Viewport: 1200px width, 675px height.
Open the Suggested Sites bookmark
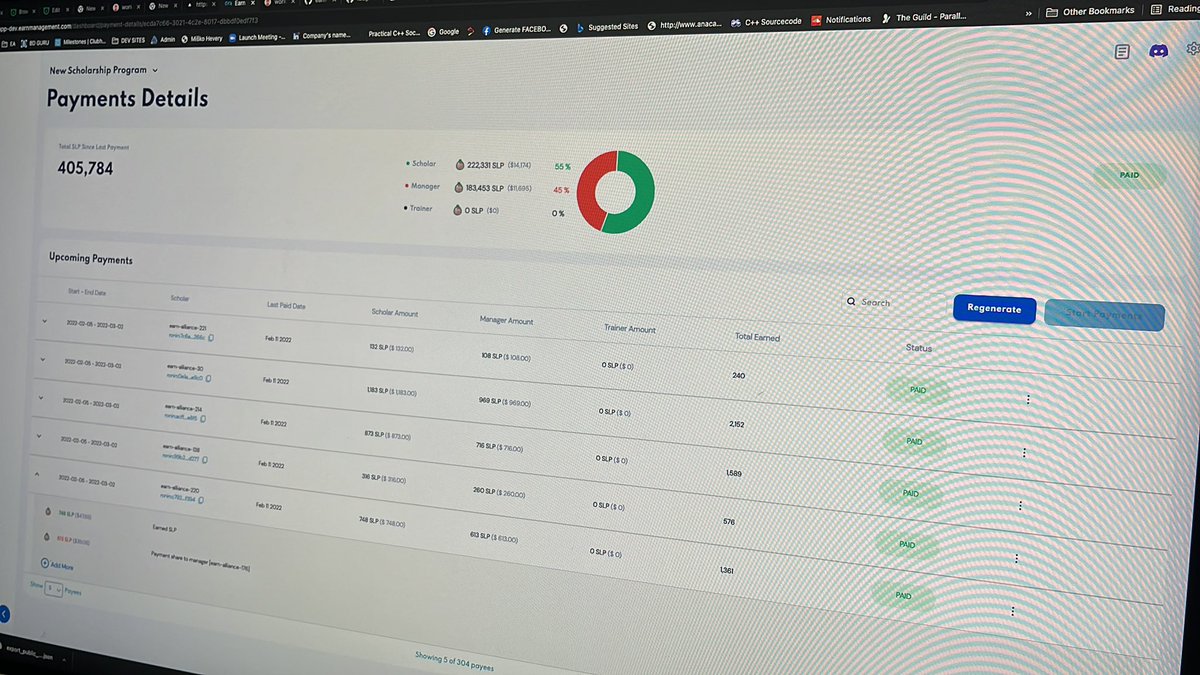pyautogui.click(x=606, y=27)
